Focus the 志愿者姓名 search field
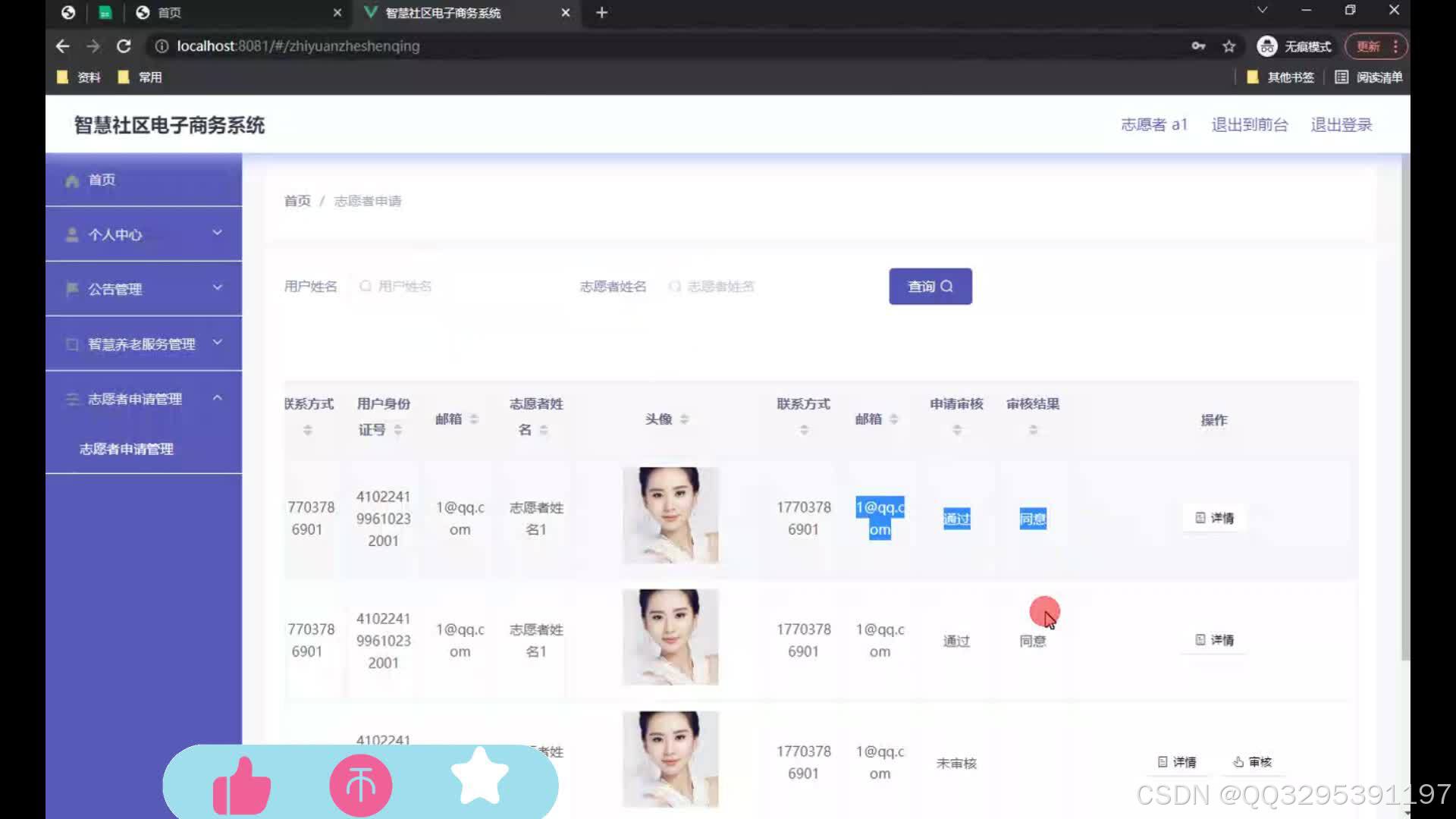This screenshot has height=819, width=1456. click(764, 287)
